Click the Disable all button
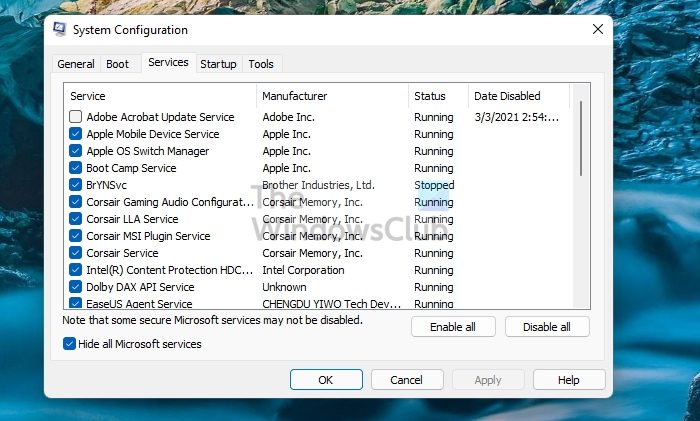The height and width of the screenshot is (421, 700). point(547,327)
